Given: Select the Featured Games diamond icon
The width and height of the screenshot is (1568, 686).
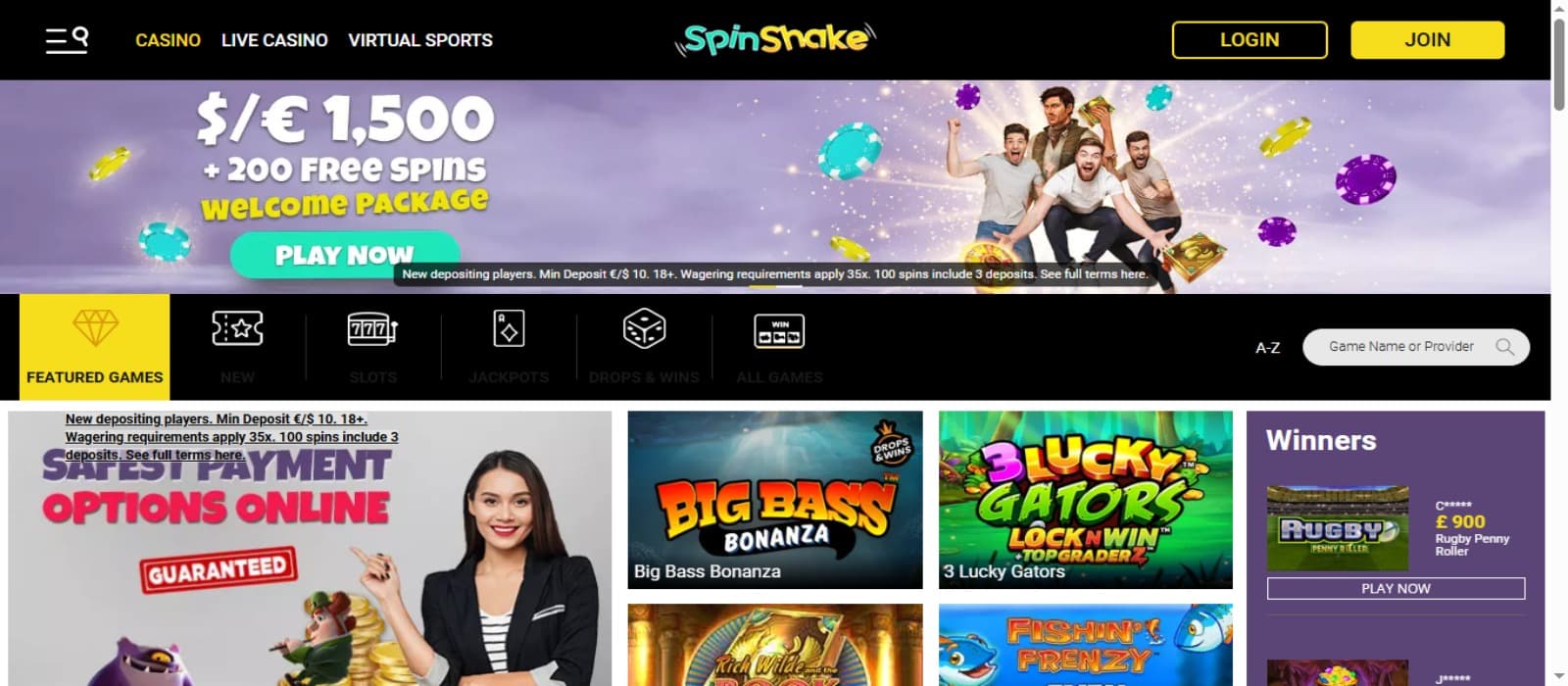Looking at the screenshot, I should click(x=95, y=329).
